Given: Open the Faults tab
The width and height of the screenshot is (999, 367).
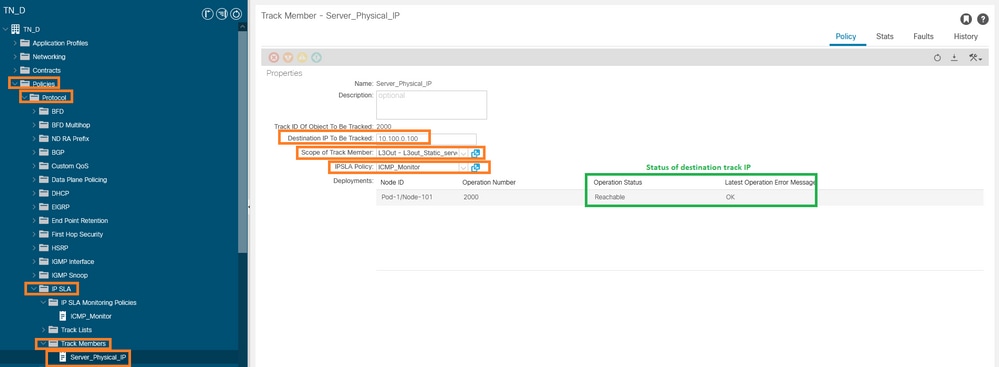Looking at the screenshot, I should coord(923,37).
